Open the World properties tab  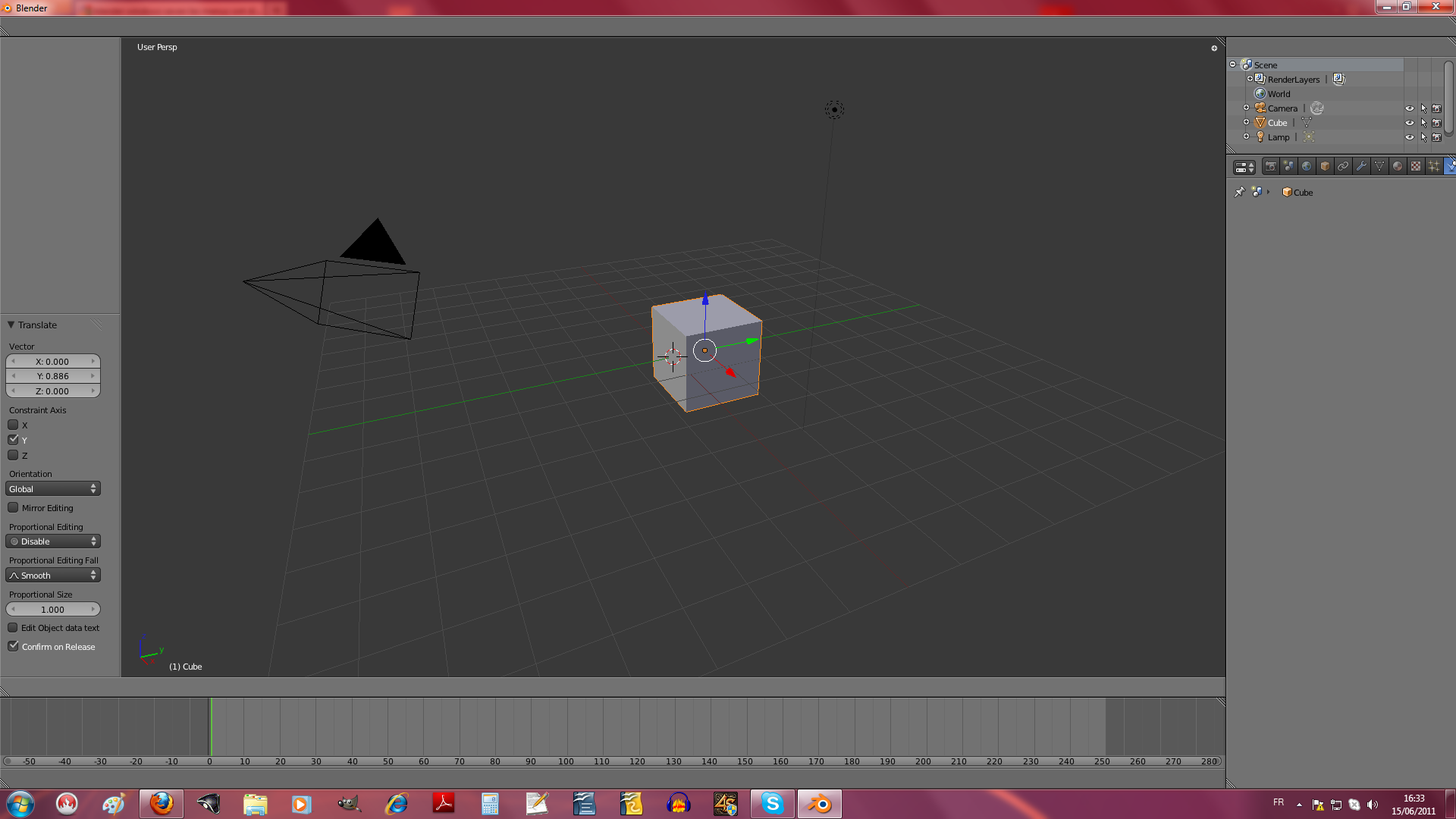[1307, 167]
